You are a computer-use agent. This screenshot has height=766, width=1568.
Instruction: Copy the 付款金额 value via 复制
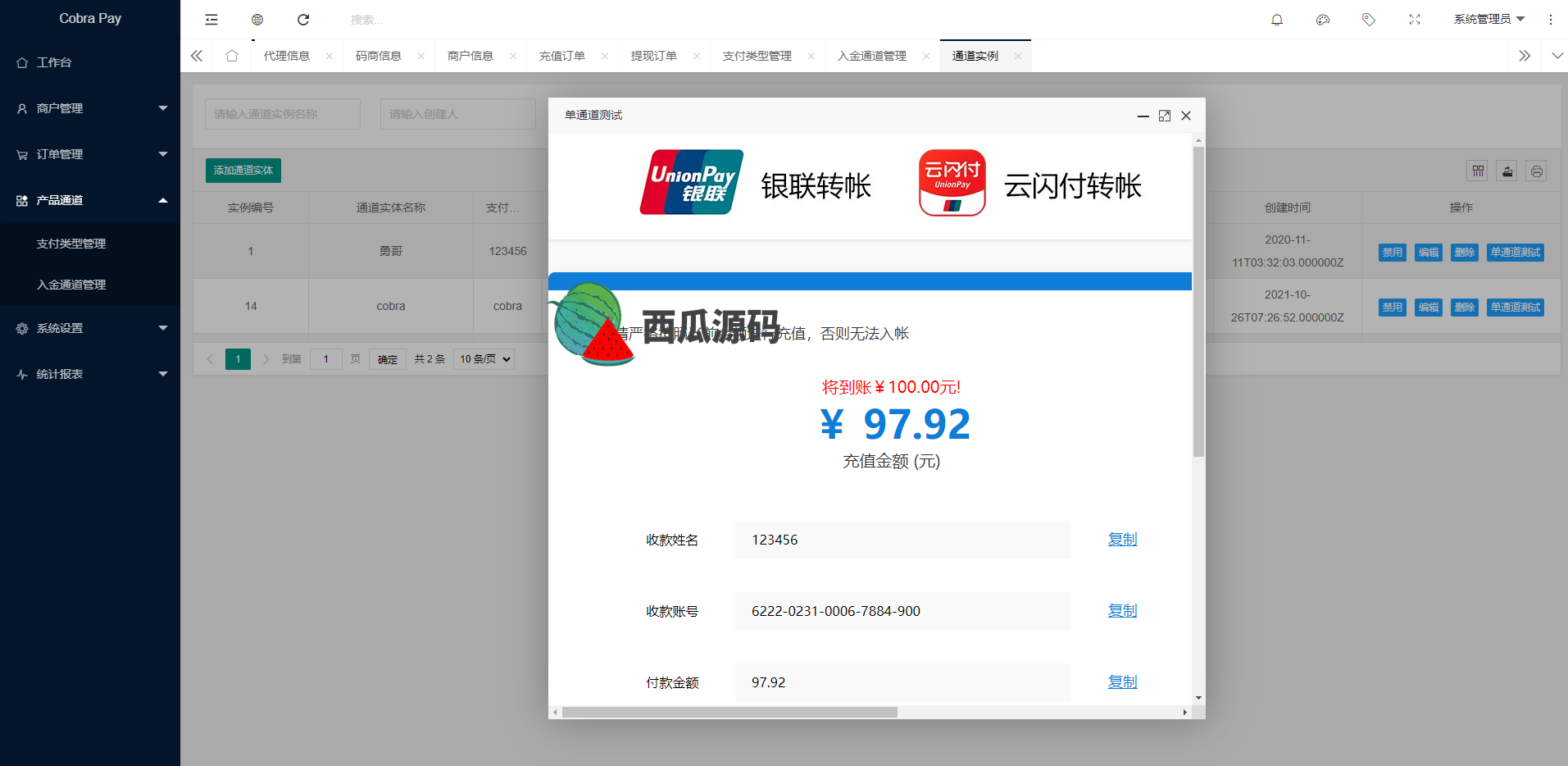[x=1122, y=682]
